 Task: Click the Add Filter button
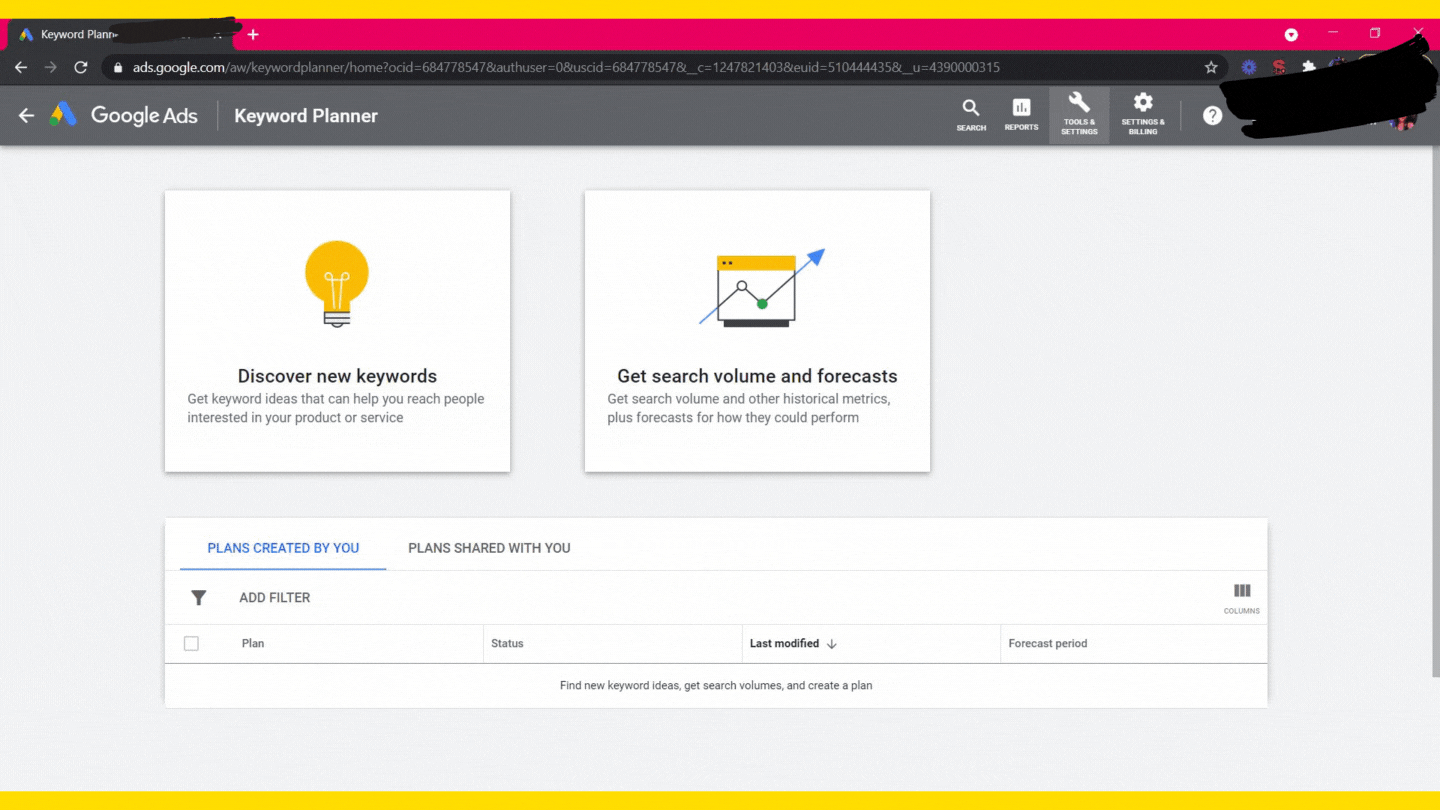pyautogui.click(x=274, y=598)
